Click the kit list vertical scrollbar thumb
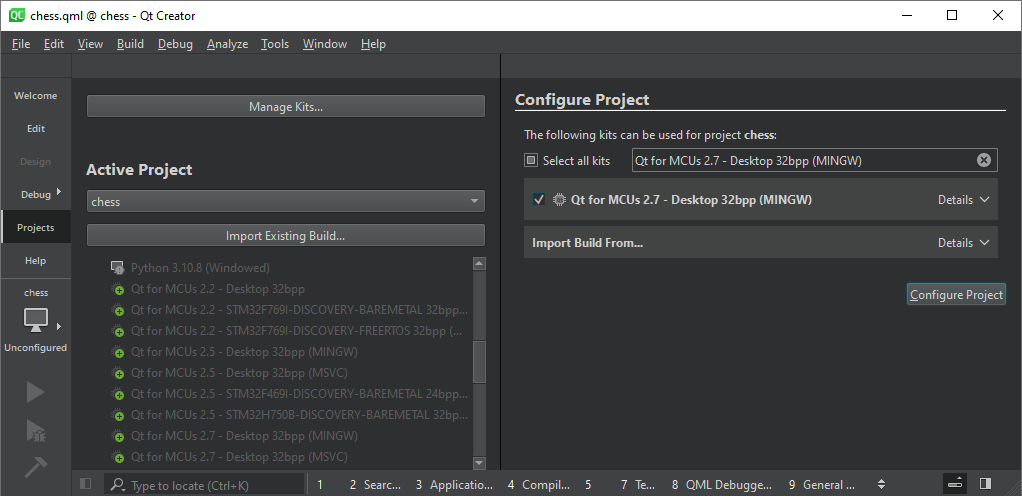Screen dimensions: 1022x496 (x=479, y=361)
